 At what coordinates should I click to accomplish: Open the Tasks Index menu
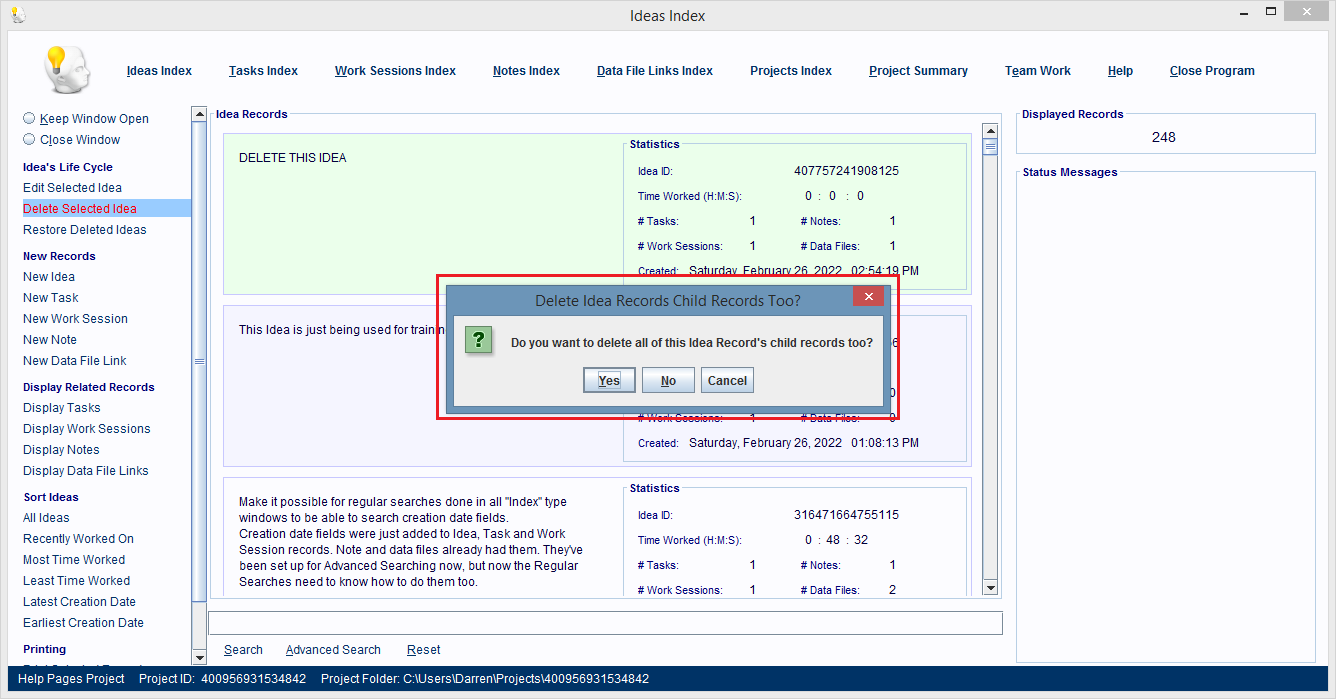coord(263,71)
